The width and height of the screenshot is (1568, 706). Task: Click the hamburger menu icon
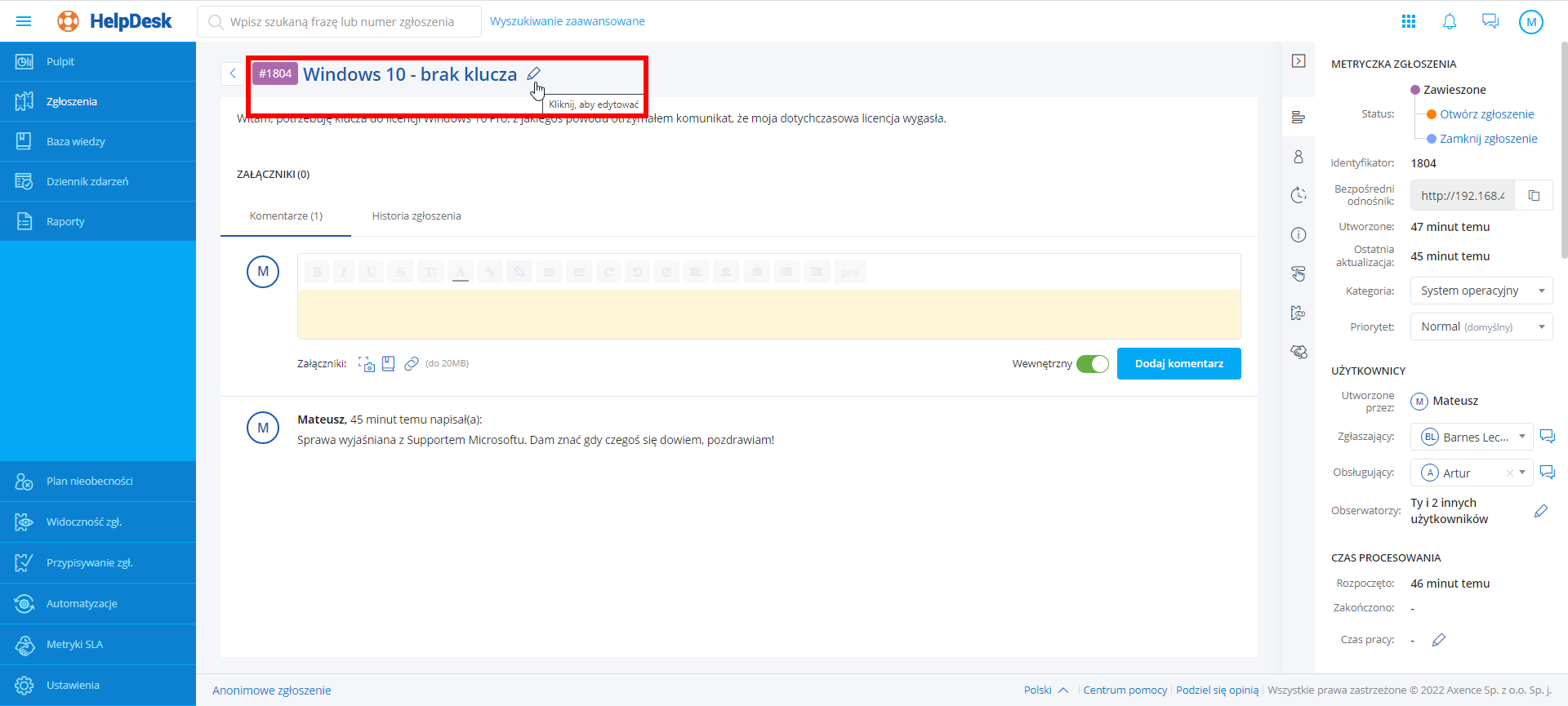point(24,21)
